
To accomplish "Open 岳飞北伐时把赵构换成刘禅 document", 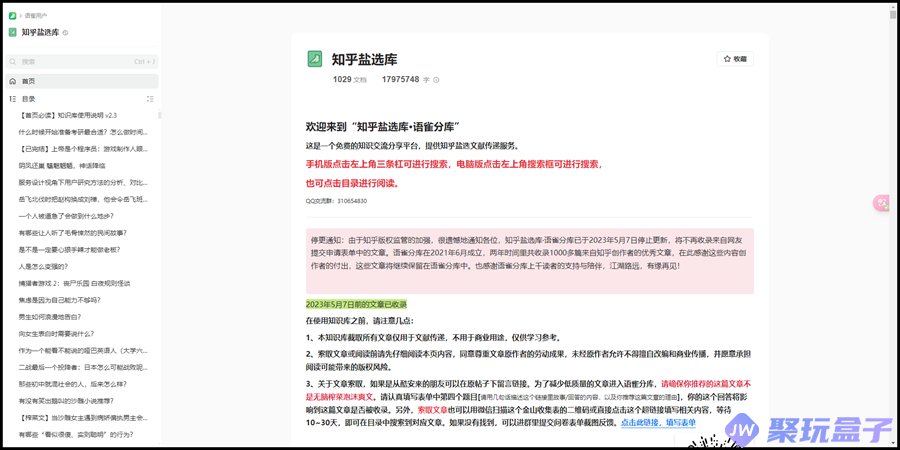I will [83, 199].
